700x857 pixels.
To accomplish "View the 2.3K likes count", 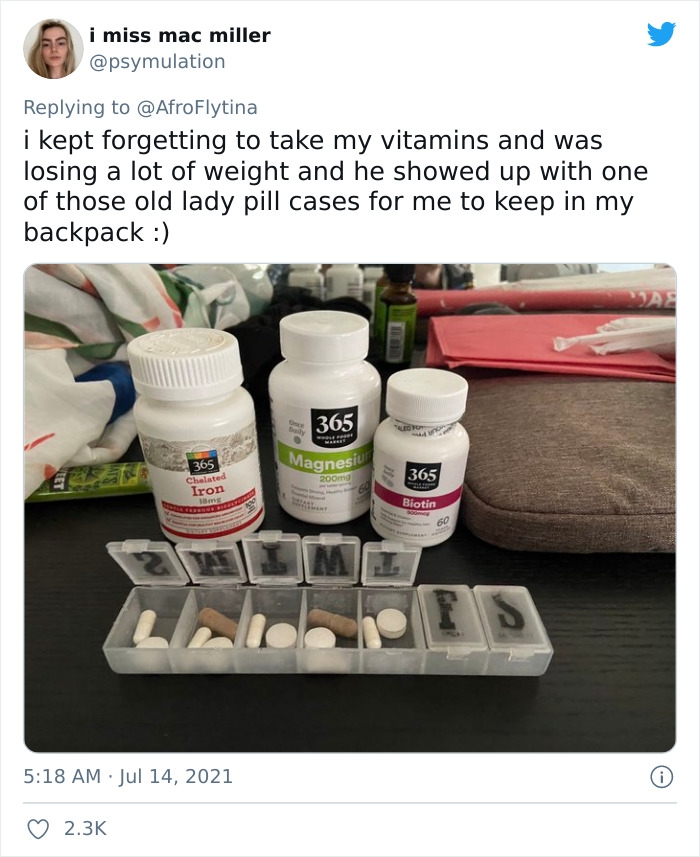I will (85, 829).
